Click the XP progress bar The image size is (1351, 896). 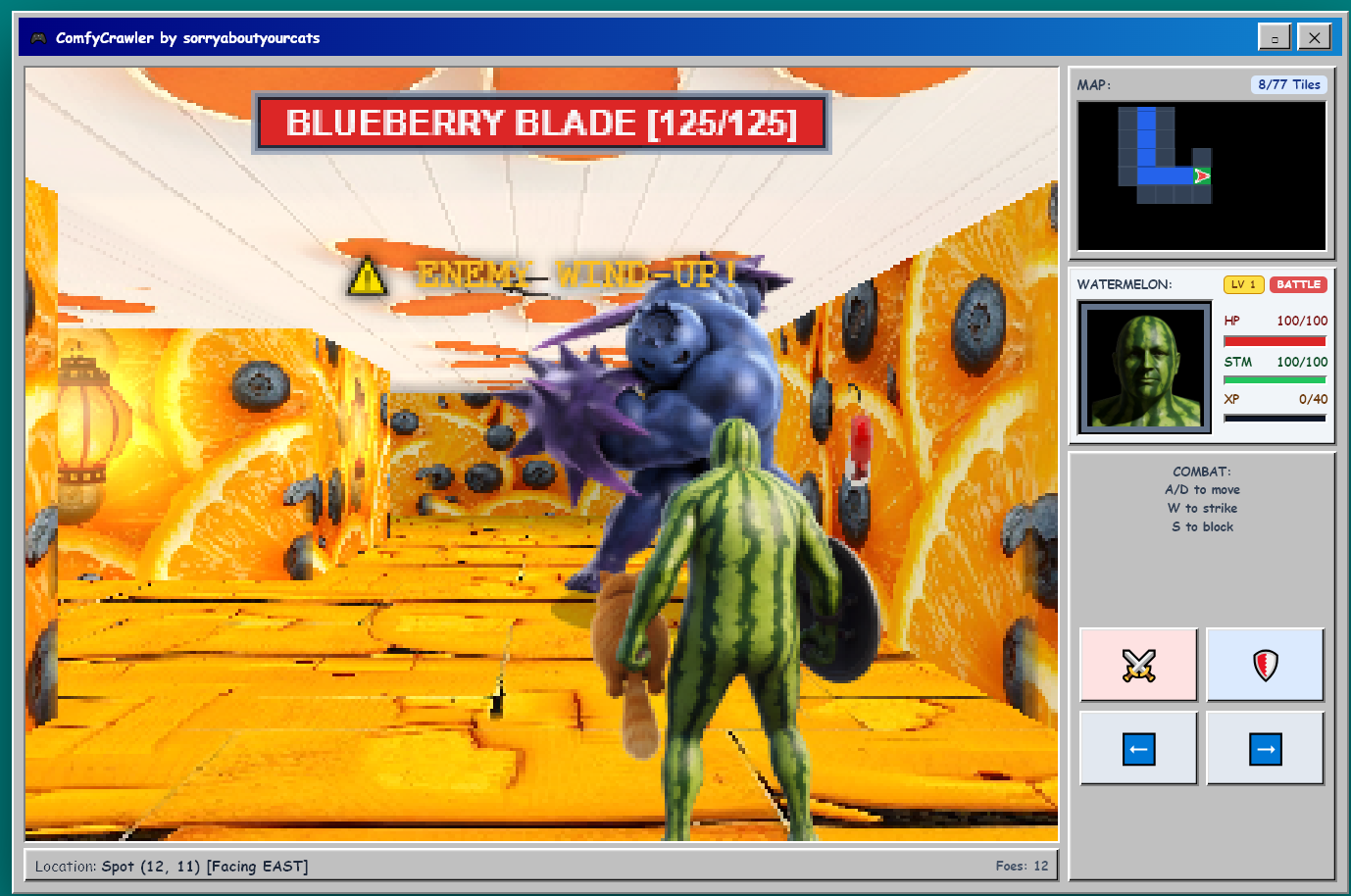tap(1275, 418)
